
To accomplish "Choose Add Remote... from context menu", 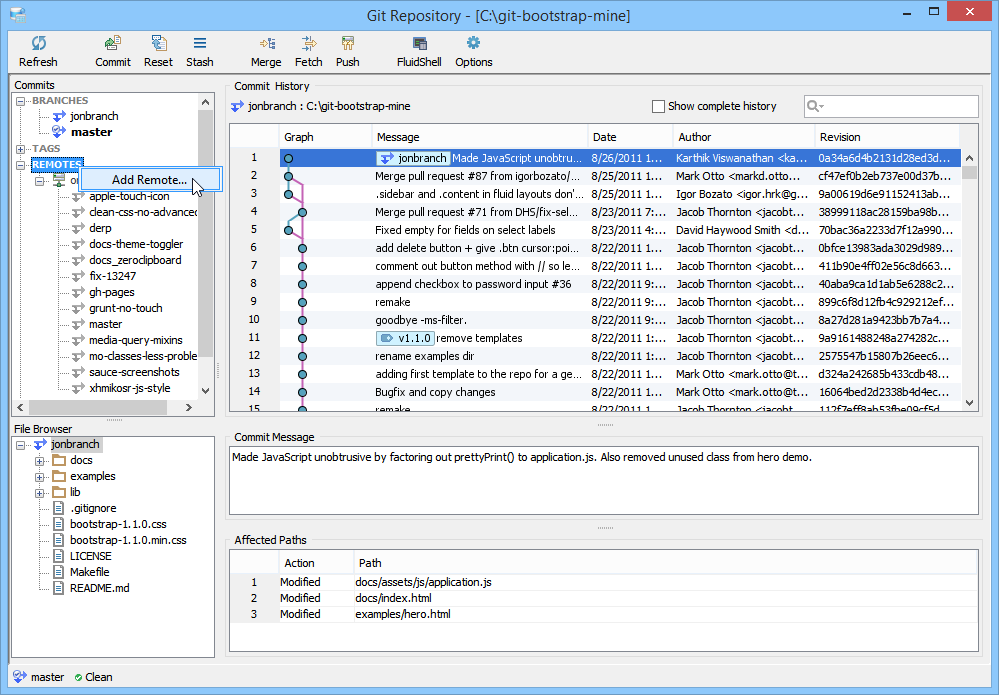I will pyautogui.click(x=149, y=180).
